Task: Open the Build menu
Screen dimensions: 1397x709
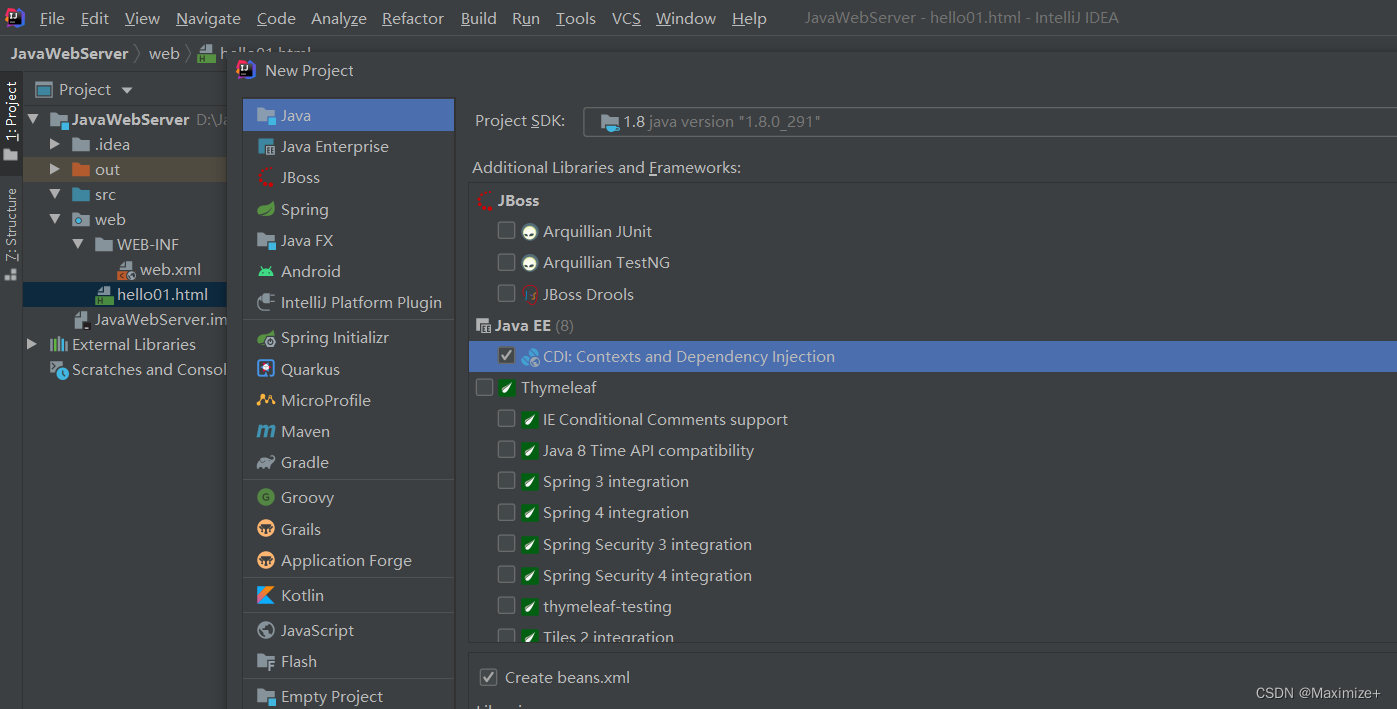Action: click(478, 18)
